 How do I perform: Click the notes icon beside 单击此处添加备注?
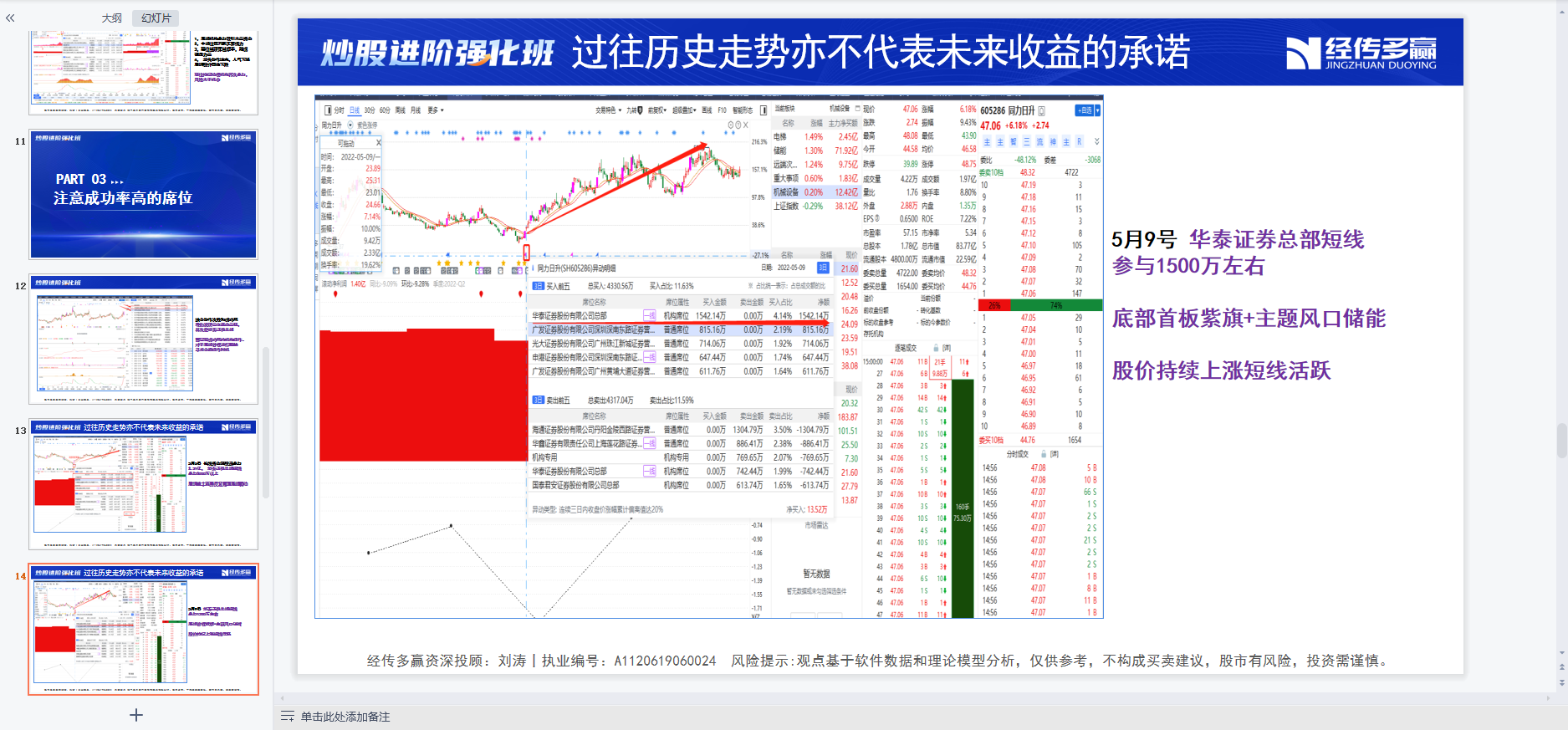(x=288, y=717)
